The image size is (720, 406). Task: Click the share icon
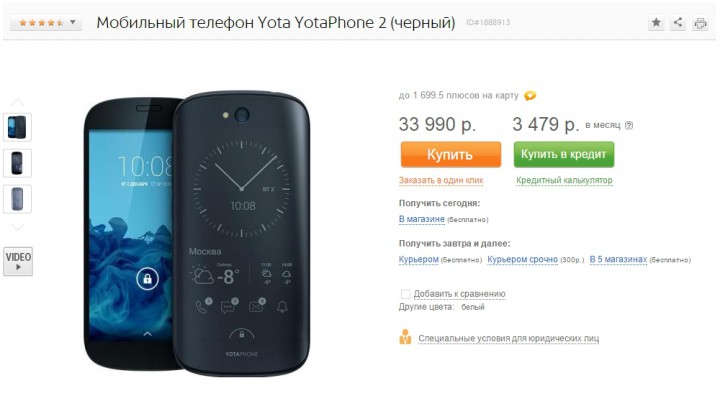coord(678,23)
